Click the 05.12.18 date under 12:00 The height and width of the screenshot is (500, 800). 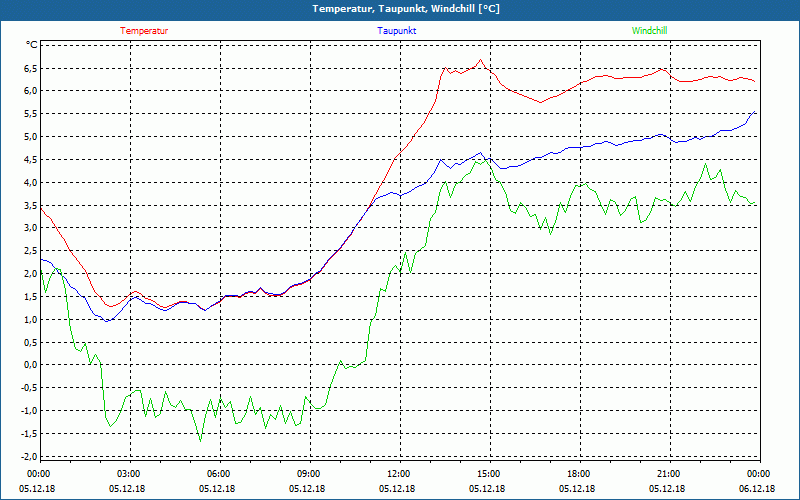[397, 489]
